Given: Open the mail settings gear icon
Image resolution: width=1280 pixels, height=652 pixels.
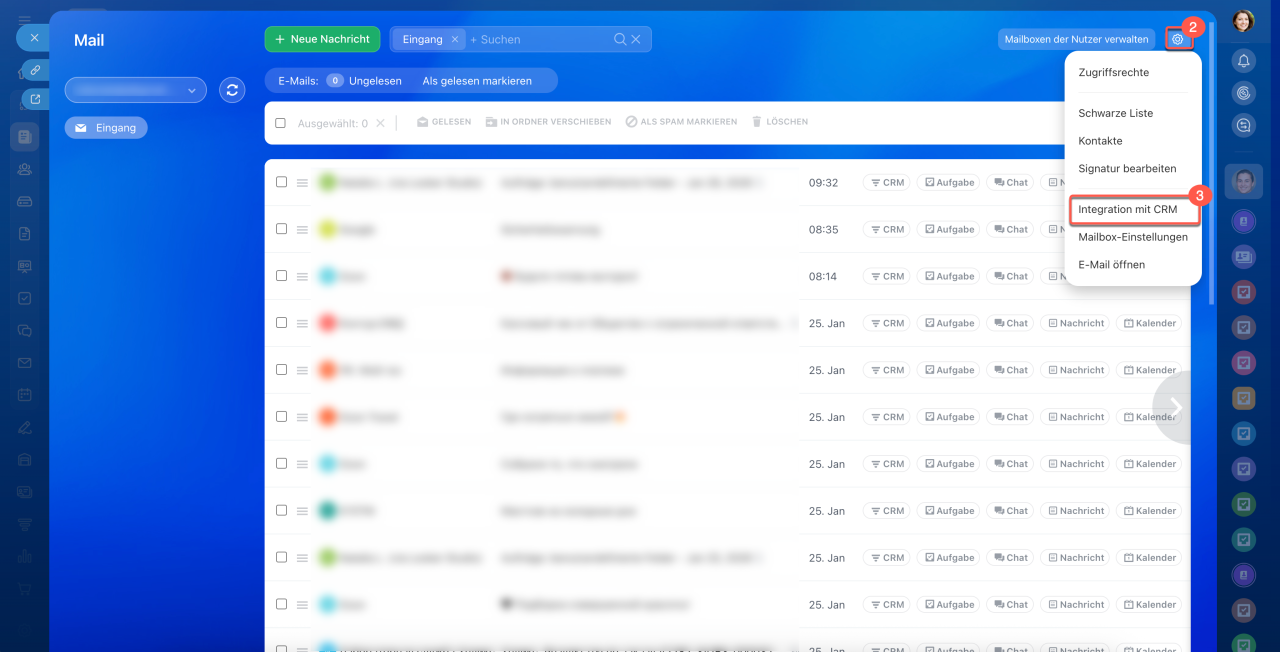Looking at the screenshot, I should tap(1178, 39).
